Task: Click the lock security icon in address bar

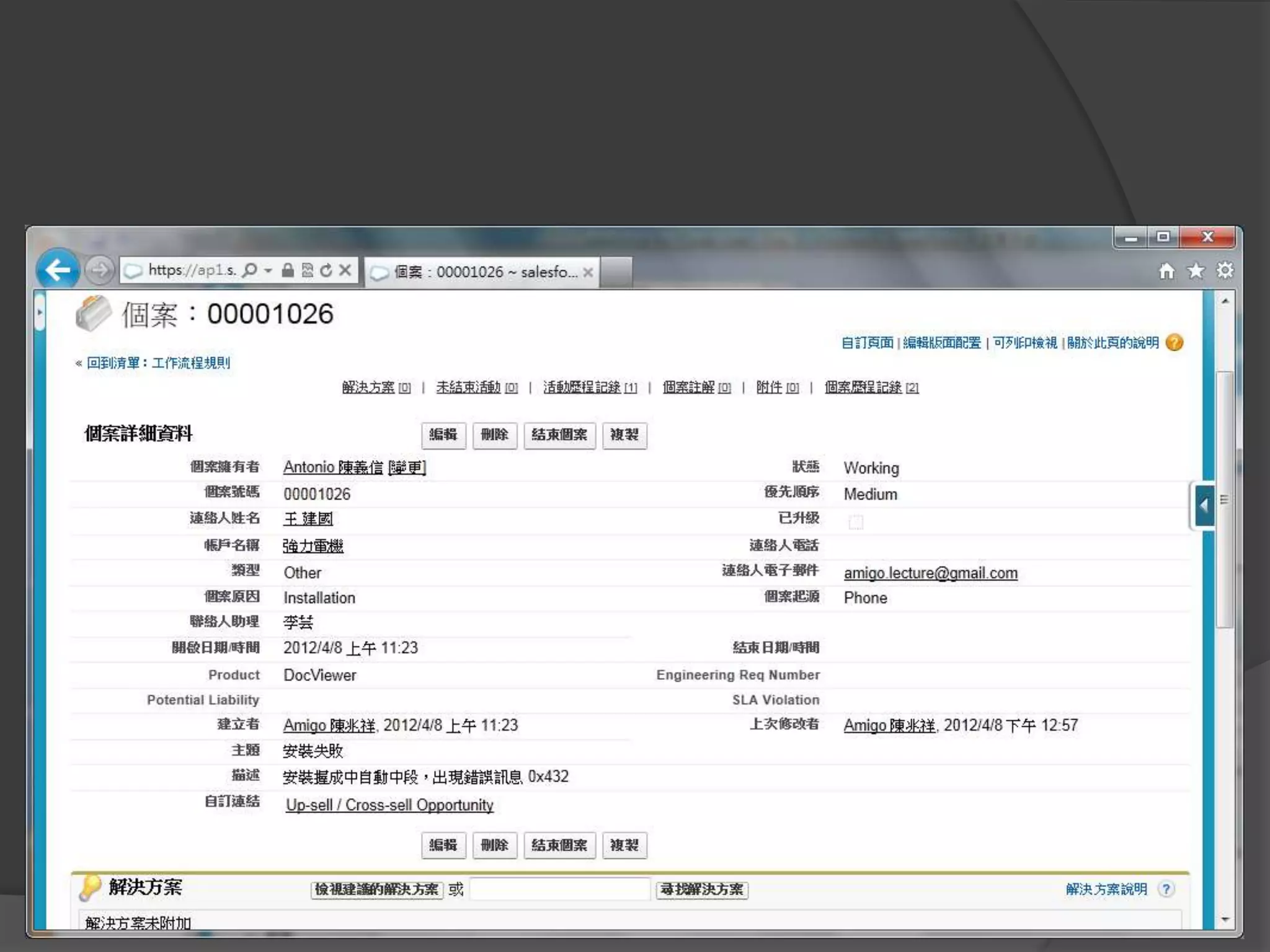Action: [x=288, y=270]
